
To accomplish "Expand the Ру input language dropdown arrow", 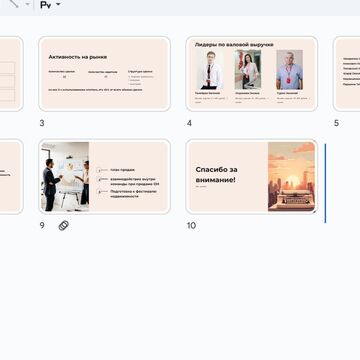I will (x=58, y=4).
